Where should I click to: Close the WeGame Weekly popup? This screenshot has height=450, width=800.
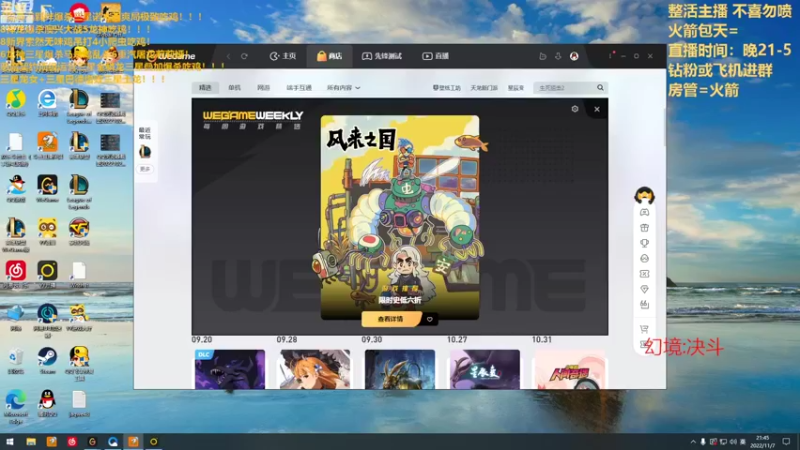pos(597,109)
